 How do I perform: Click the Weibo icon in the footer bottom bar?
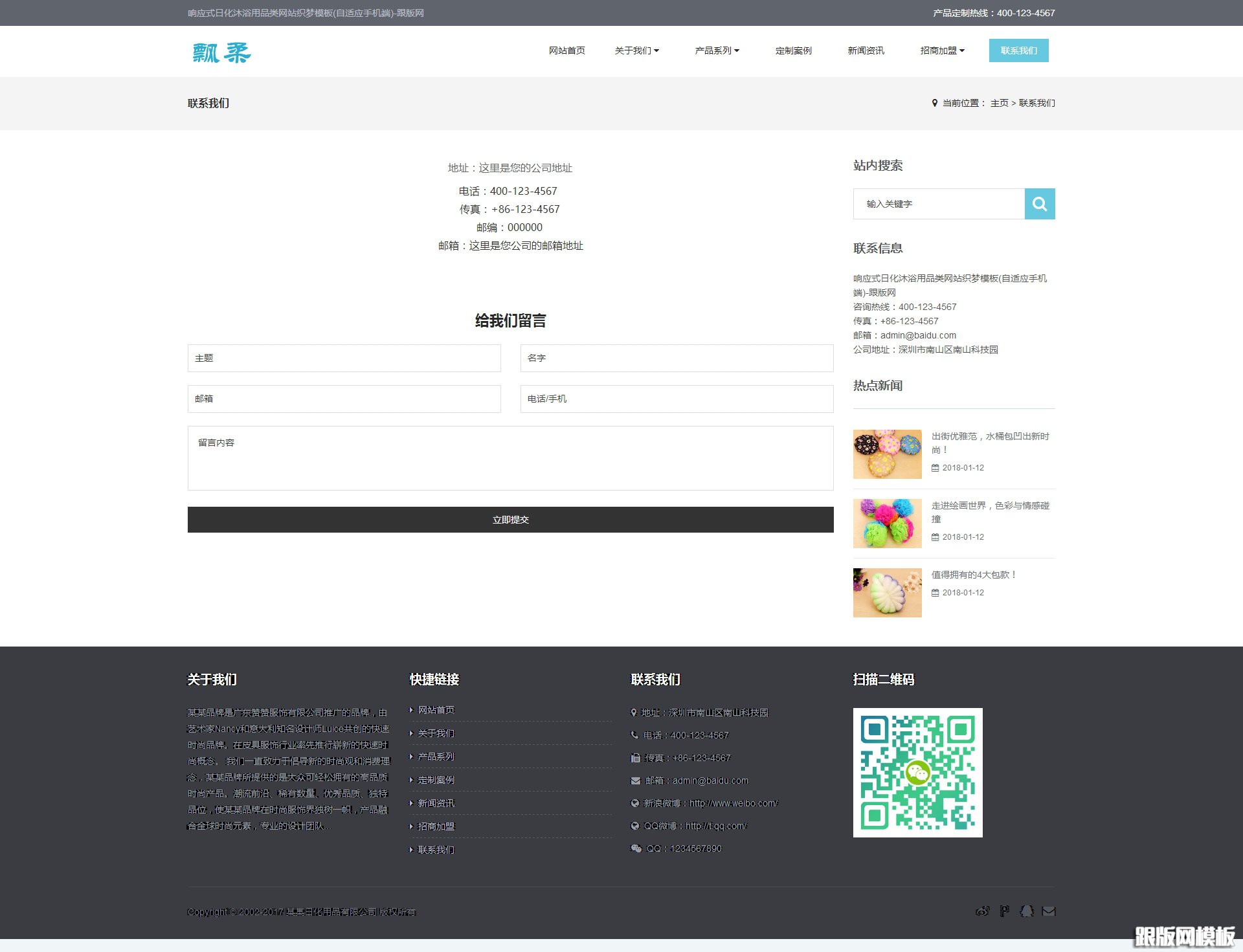point(982,911)
